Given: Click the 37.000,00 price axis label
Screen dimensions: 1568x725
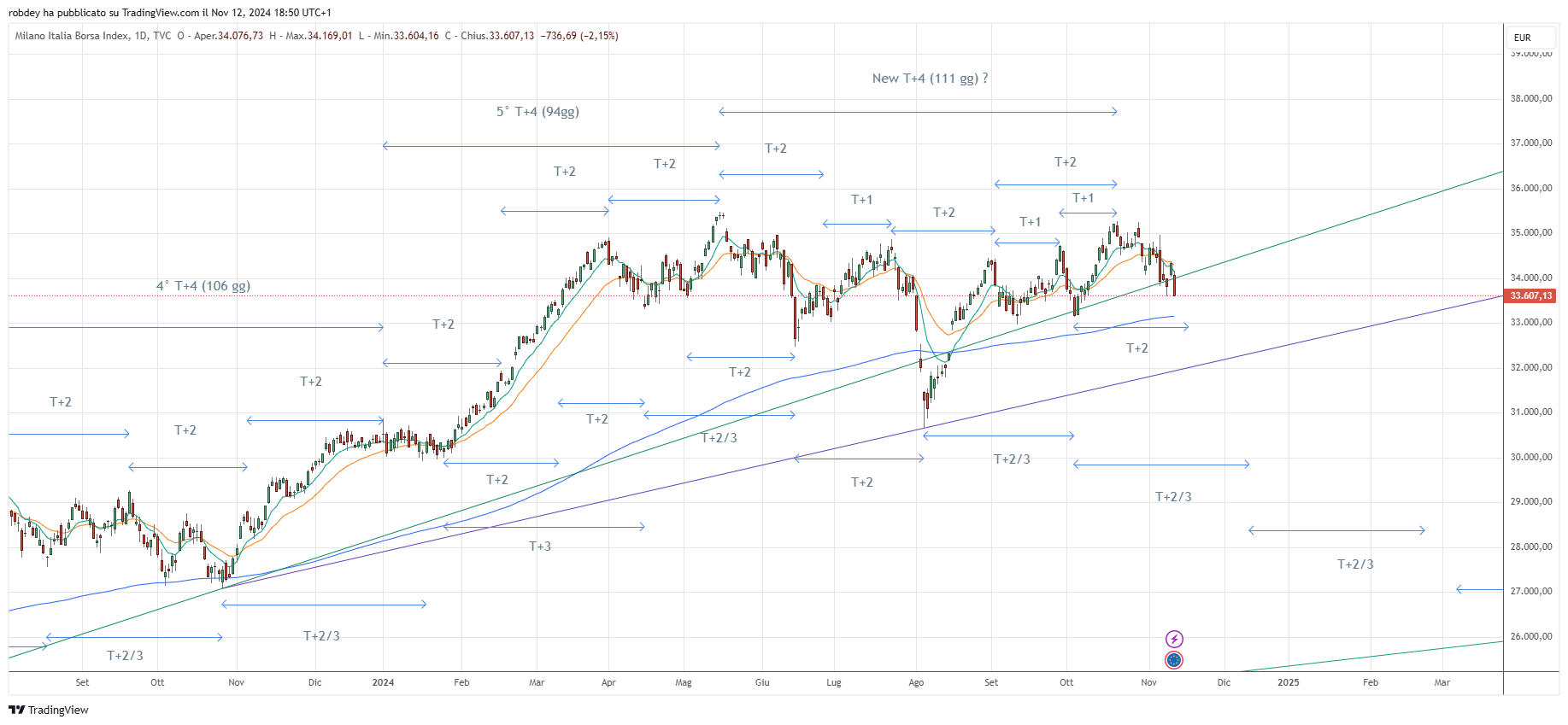Looking at the screenshot, I should point(1531,143).
